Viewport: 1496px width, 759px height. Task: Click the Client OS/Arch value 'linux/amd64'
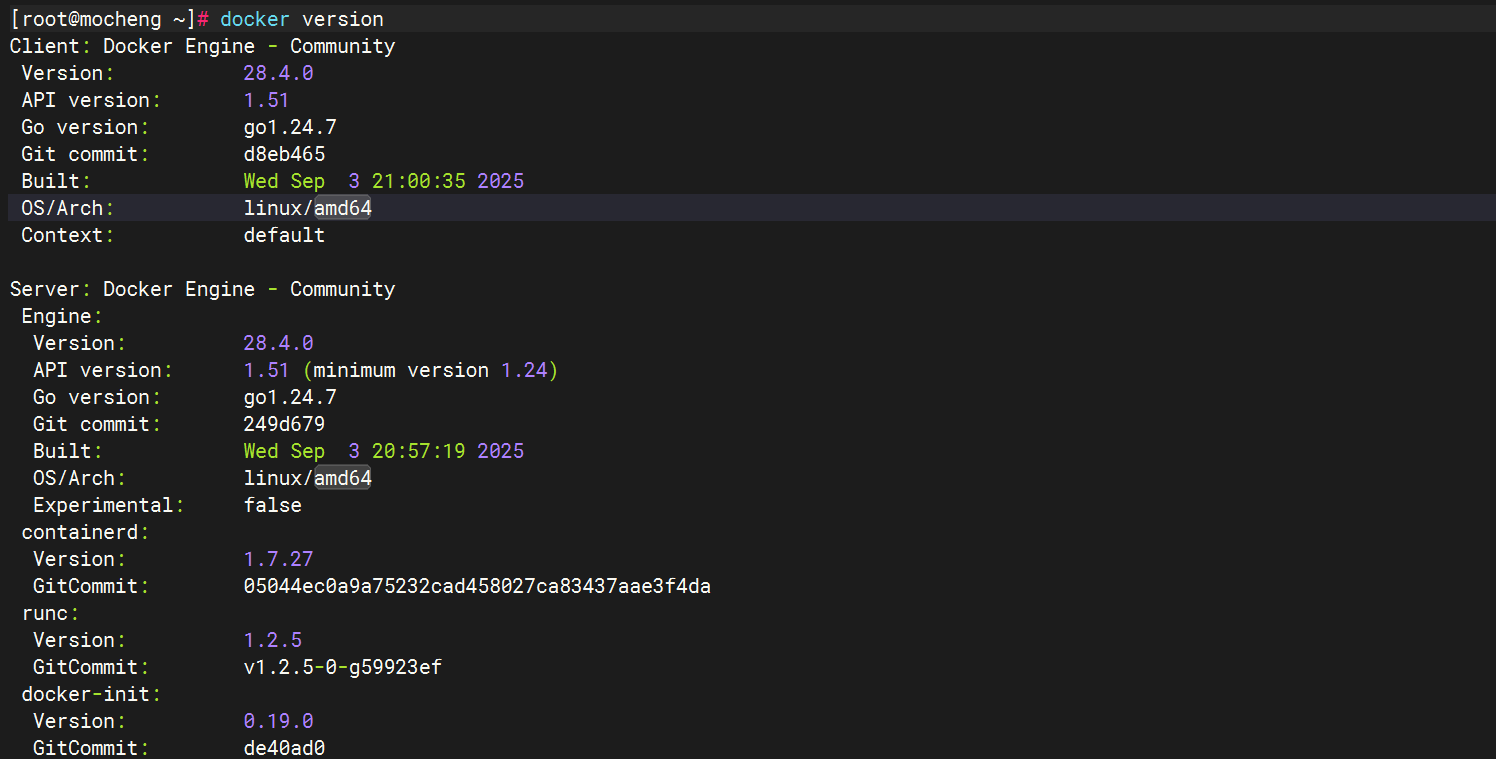308,208
